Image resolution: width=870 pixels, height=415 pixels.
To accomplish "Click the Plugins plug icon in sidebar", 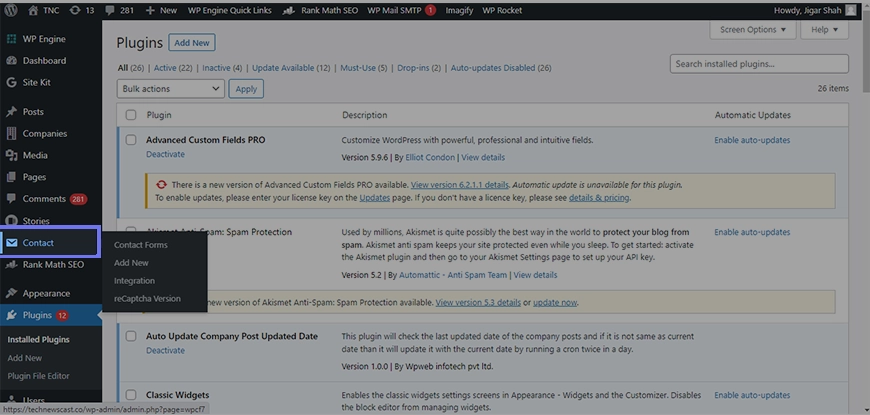I will click(11, 315).
